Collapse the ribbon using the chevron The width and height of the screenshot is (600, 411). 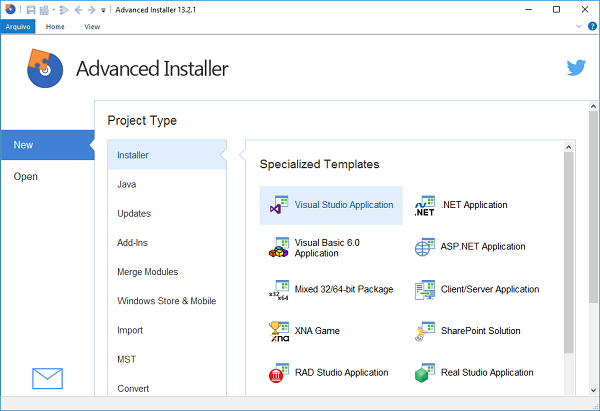click(x=579, y=27)
